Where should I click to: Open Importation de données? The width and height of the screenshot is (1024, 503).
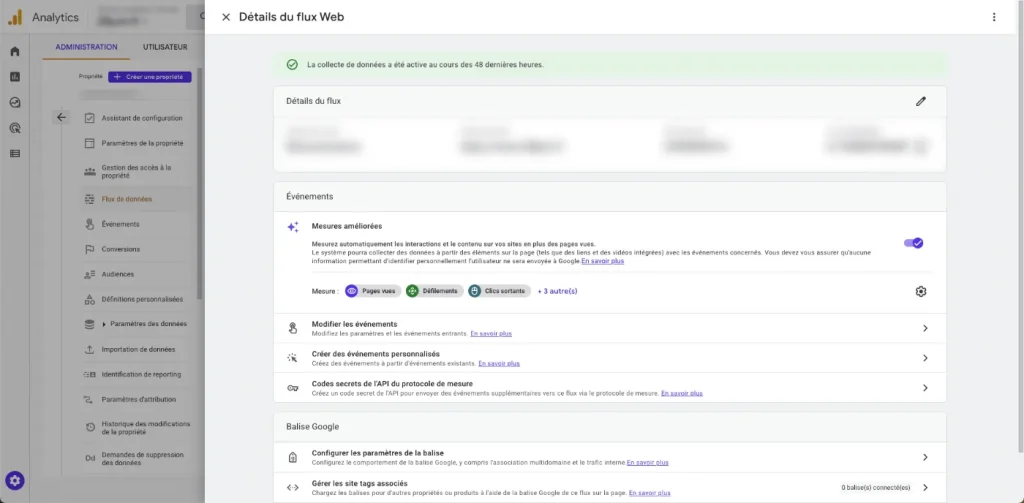pyautogui.click(x=136, y=349)
